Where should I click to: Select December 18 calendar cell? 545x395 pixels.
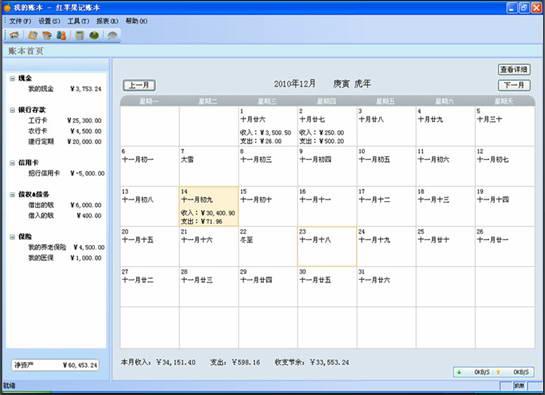click(446, 207)
